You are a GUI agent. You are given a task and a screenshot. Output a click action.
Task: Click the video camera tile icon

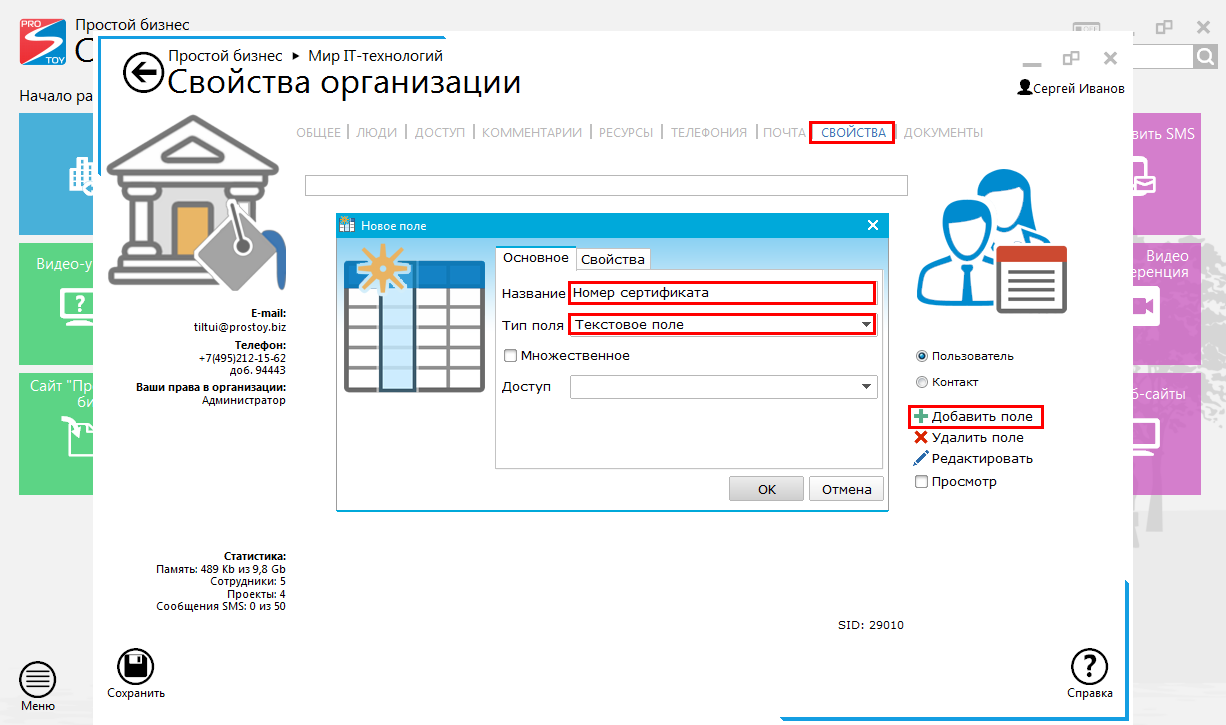pyautogui.click(x=1144, y=306)
